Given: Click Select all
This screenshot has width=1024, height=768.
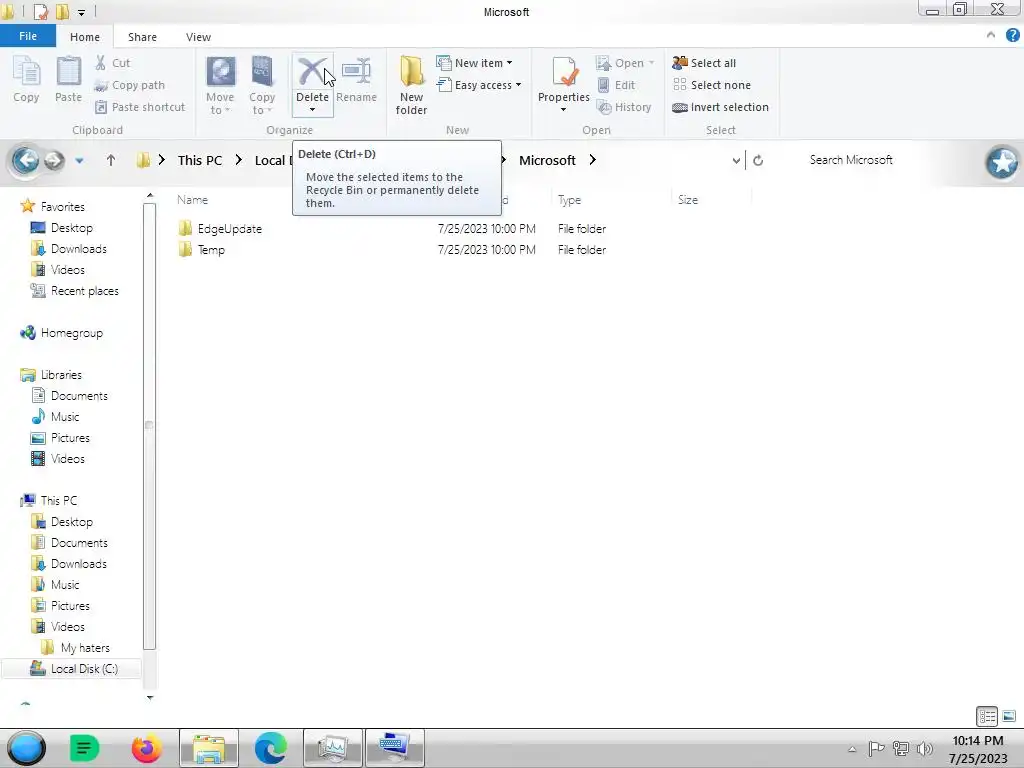Looking at the screenshot, I should 704,63.
